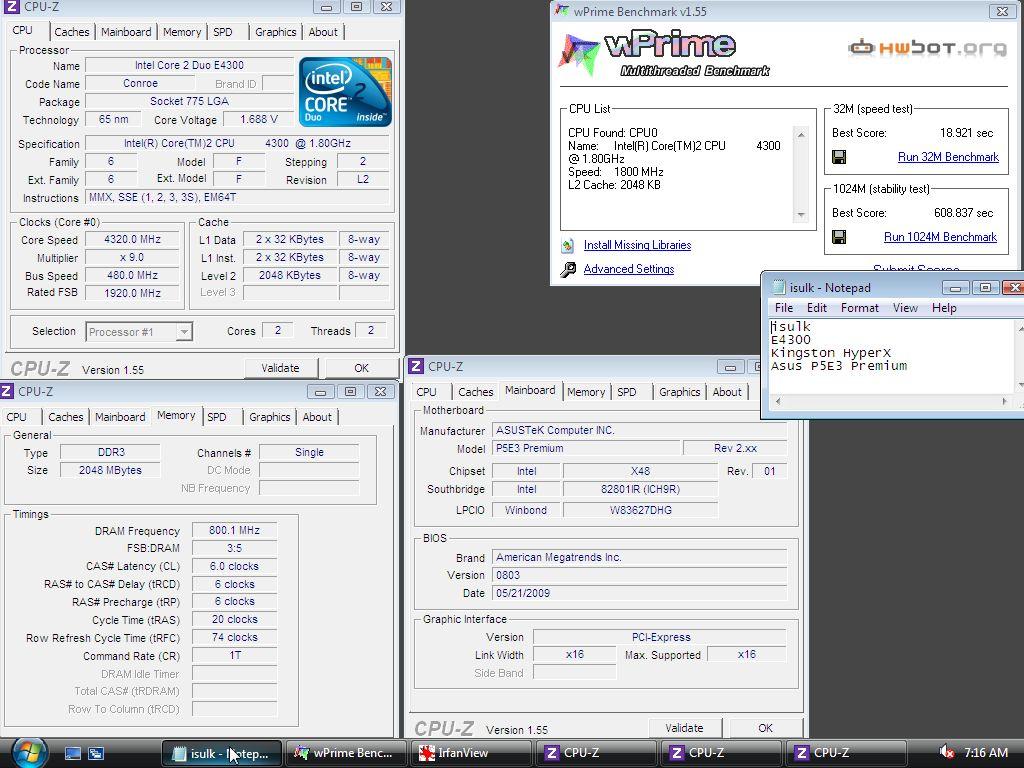The image size is (1024, 768).
Task: Open the Advanced Settings link
Action: pyautogui.click(x=629, y=269)
